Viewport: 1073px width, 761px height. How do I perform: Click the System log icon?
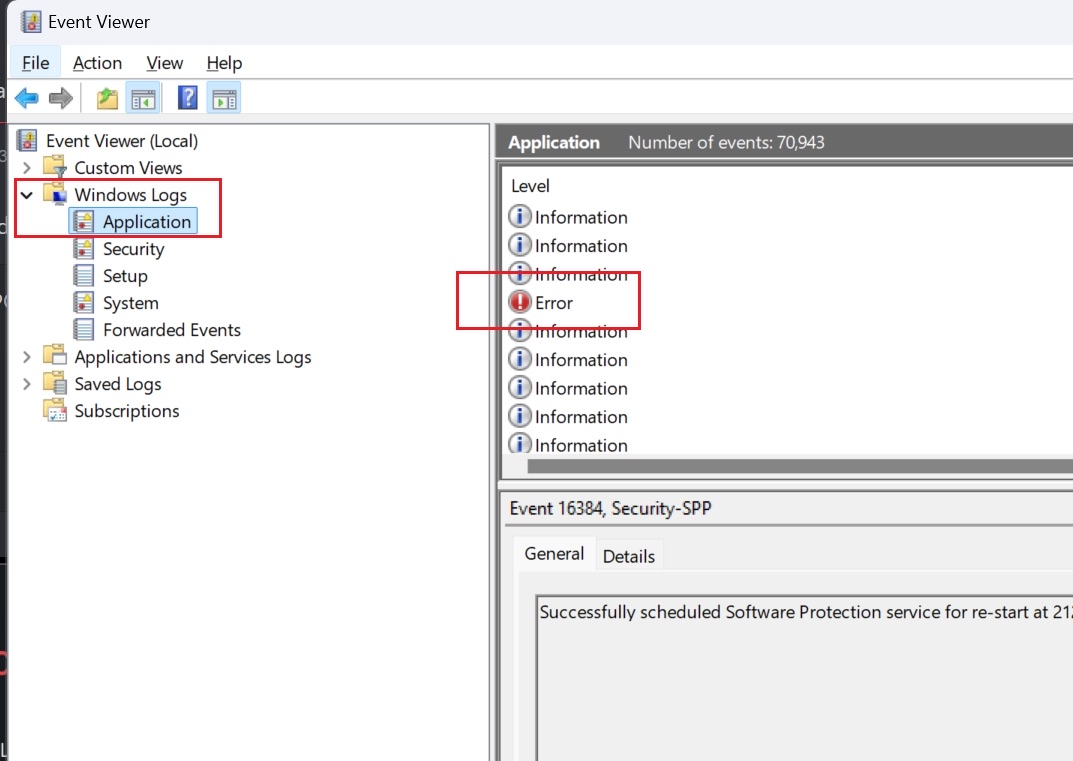(83, 302)
